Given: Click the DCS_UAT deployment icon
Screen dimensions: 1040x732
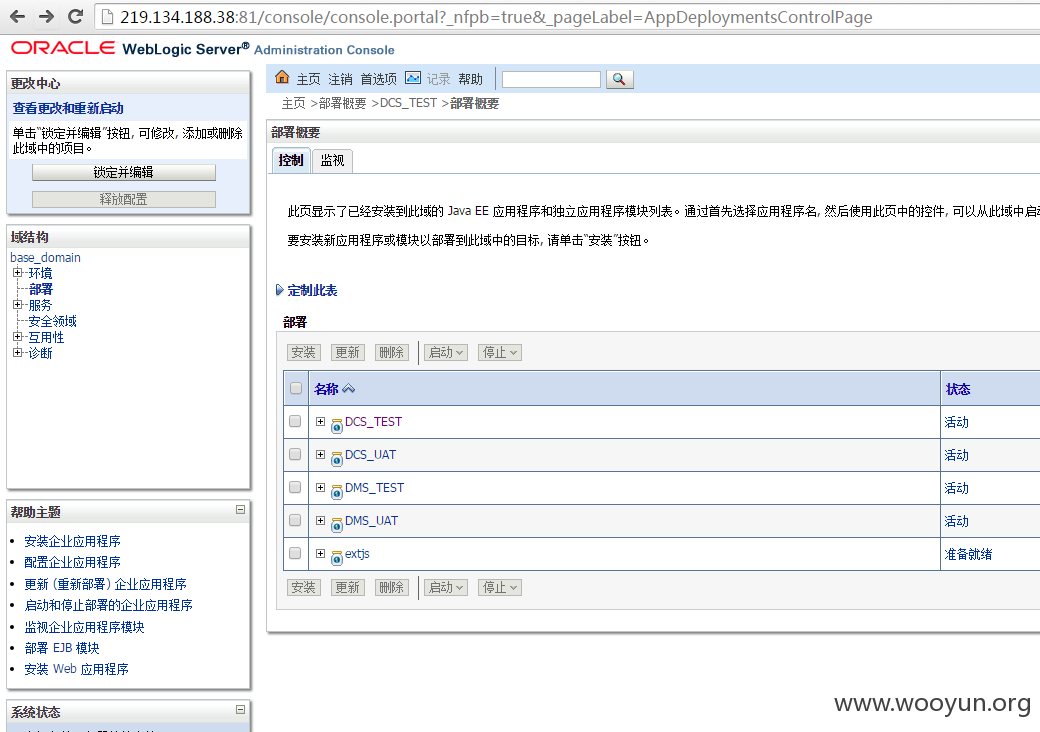Looking at the screenshot, I should [x=336, y=458].
